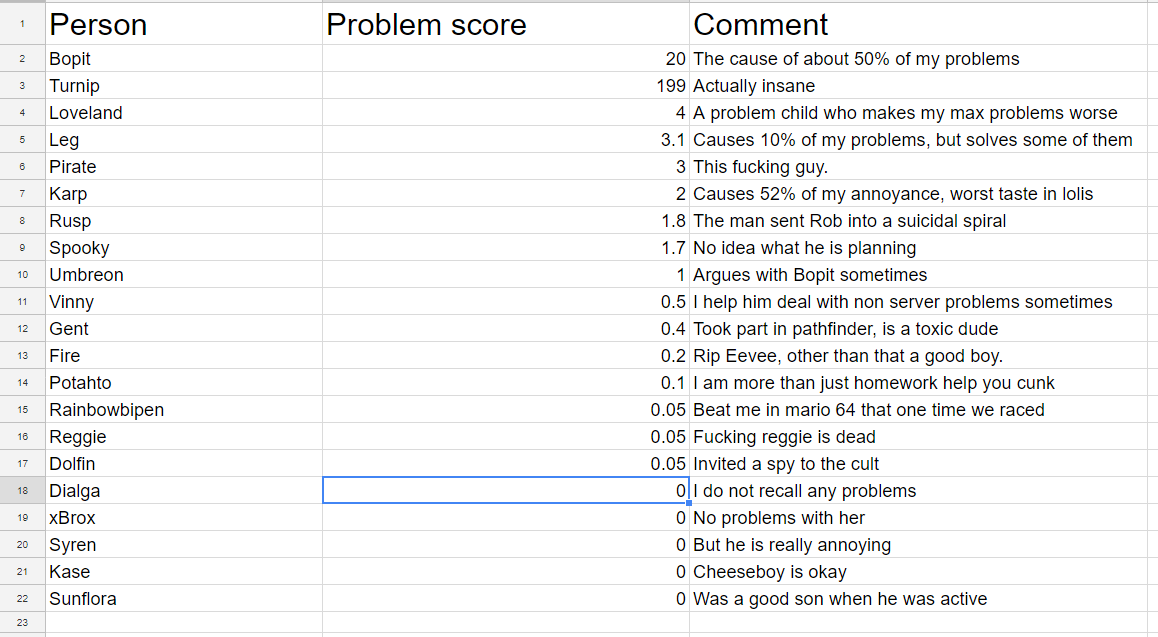Select the Person header cell
The width and height of the screenshot is (1158, 637).
pos(184,24)
